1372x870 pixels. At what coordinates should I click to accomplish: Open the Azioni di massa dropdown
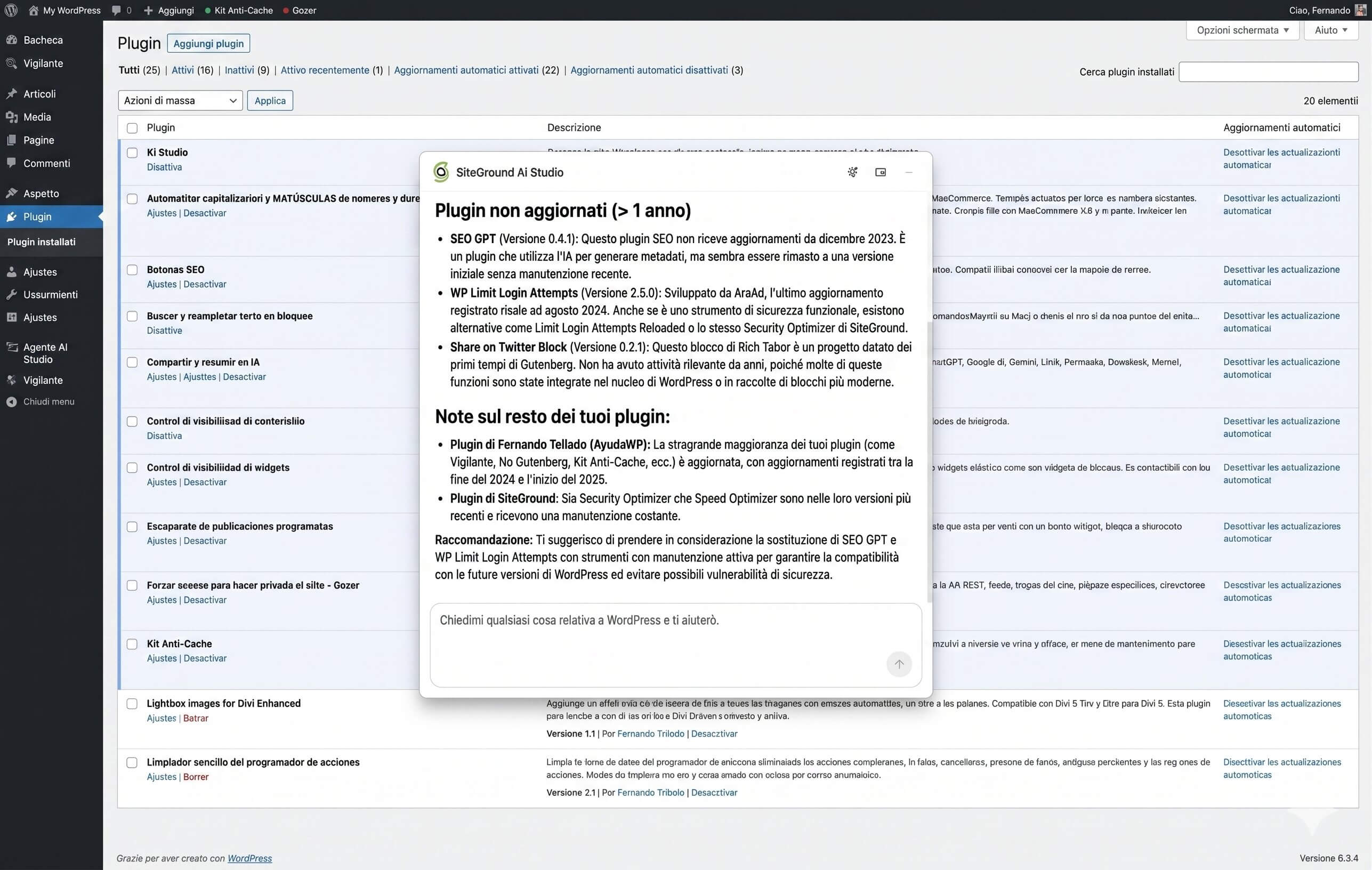180,101
